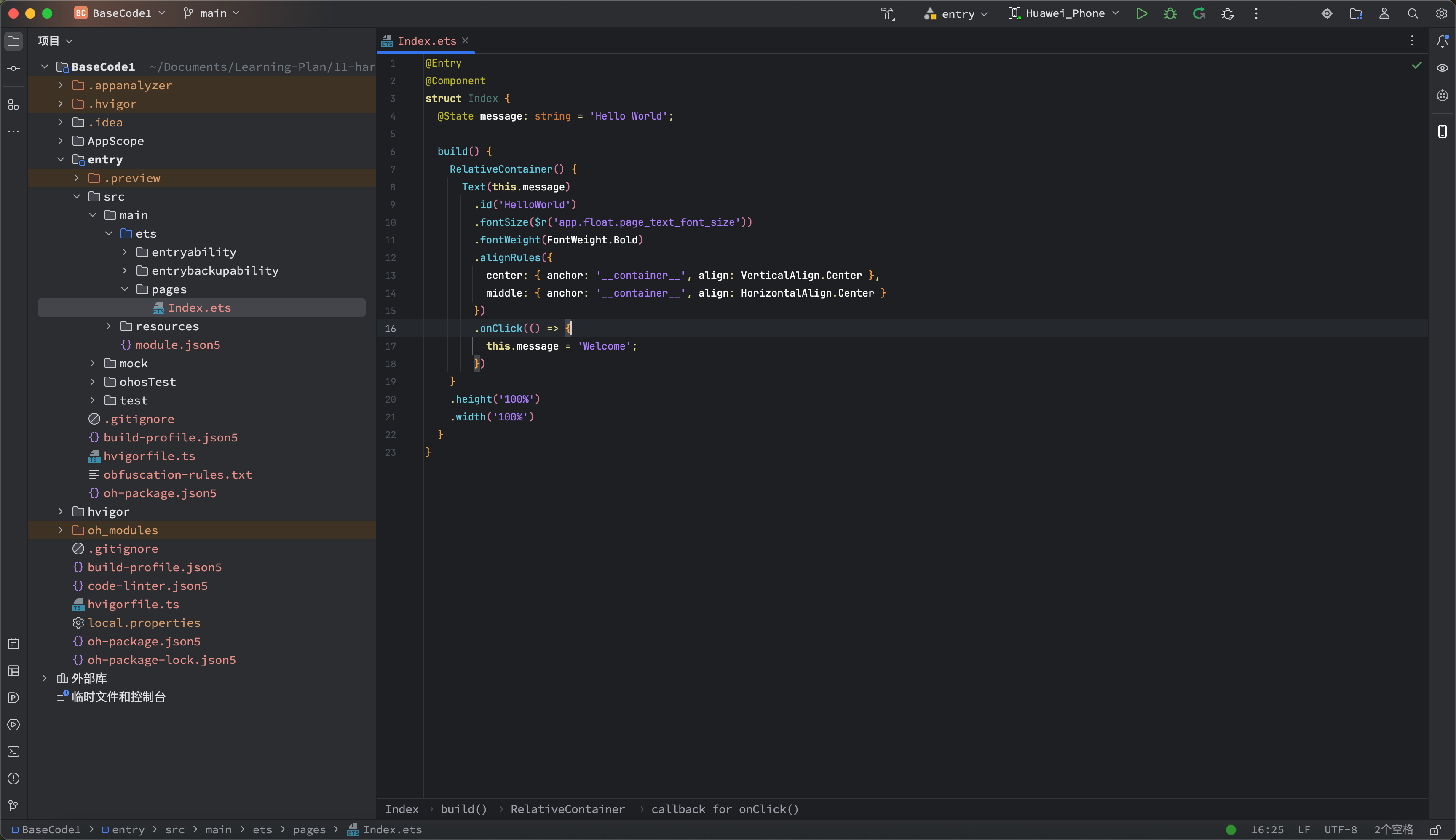Screen dimensions: 1456x840
Task: Select the Index.ets editor tab
Action: tap(426, 41)
